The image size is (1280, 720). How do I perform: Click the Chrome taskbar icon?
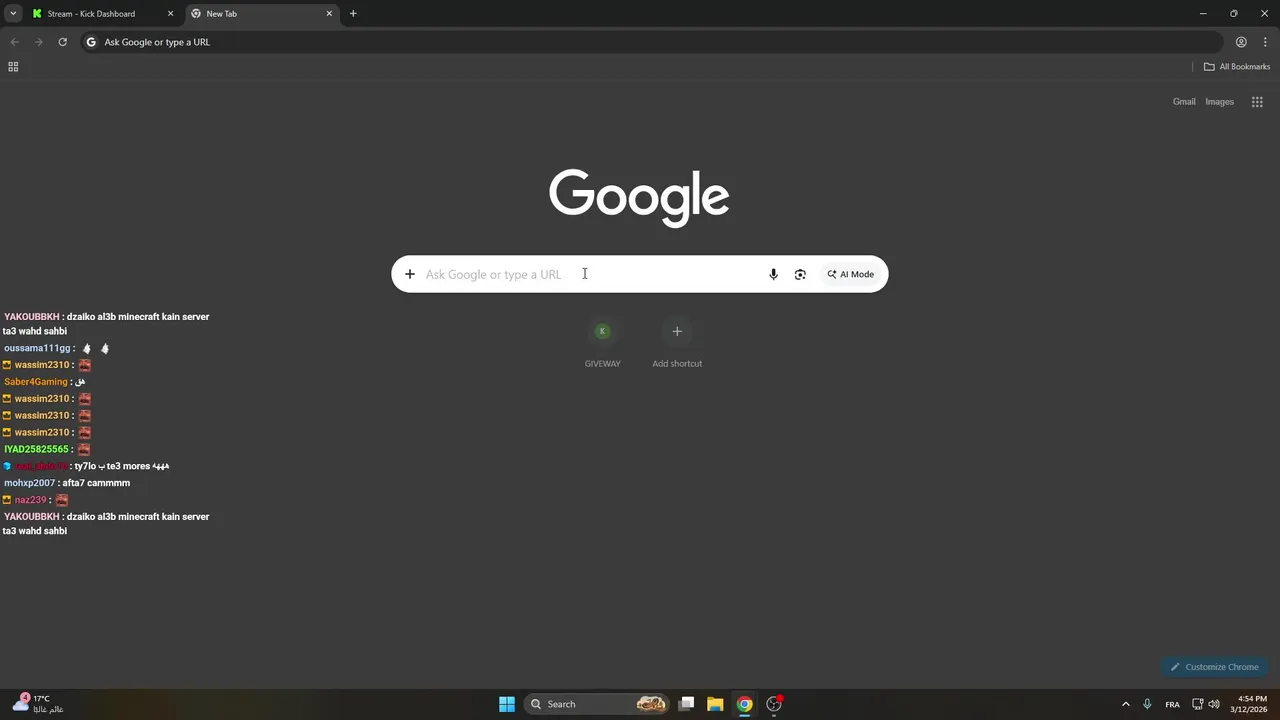(744, 704)
